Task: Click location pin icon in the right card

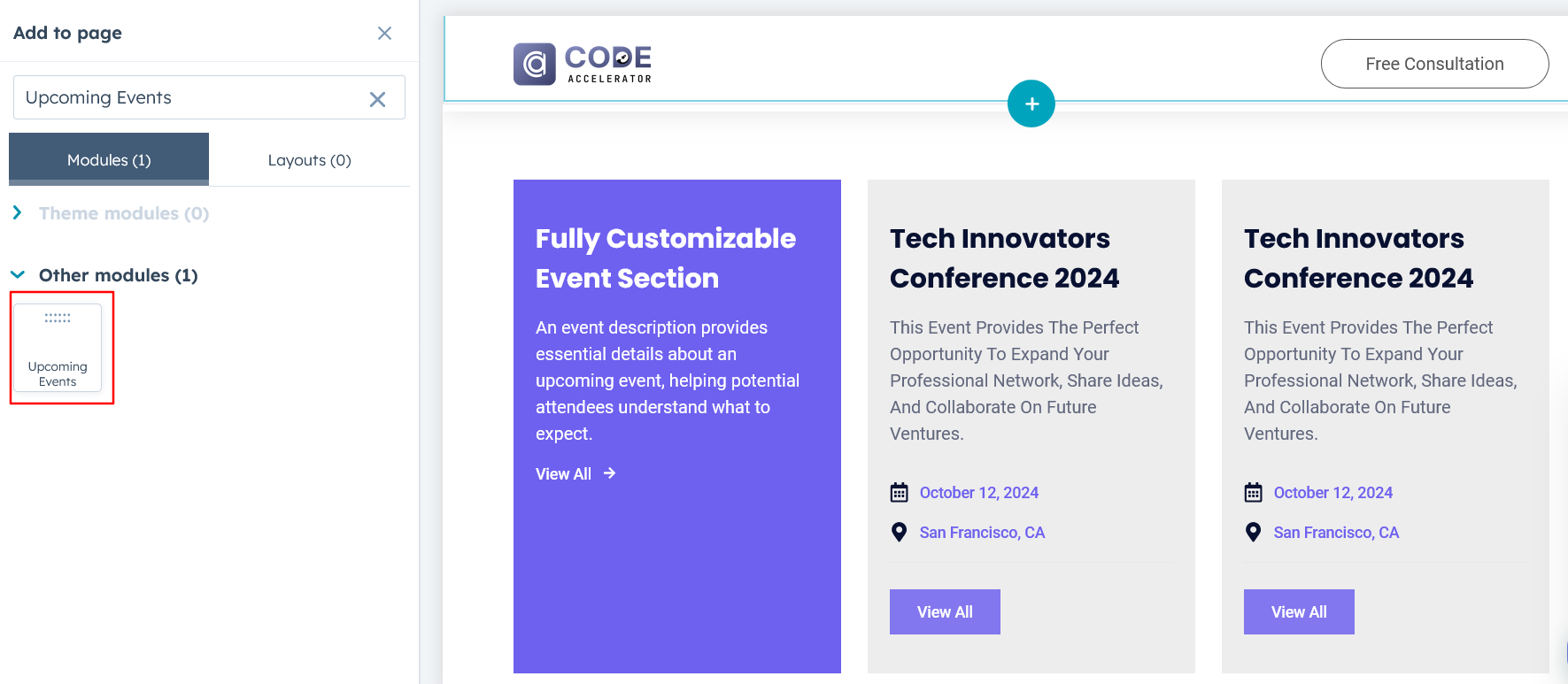Action: (1253, 533)
